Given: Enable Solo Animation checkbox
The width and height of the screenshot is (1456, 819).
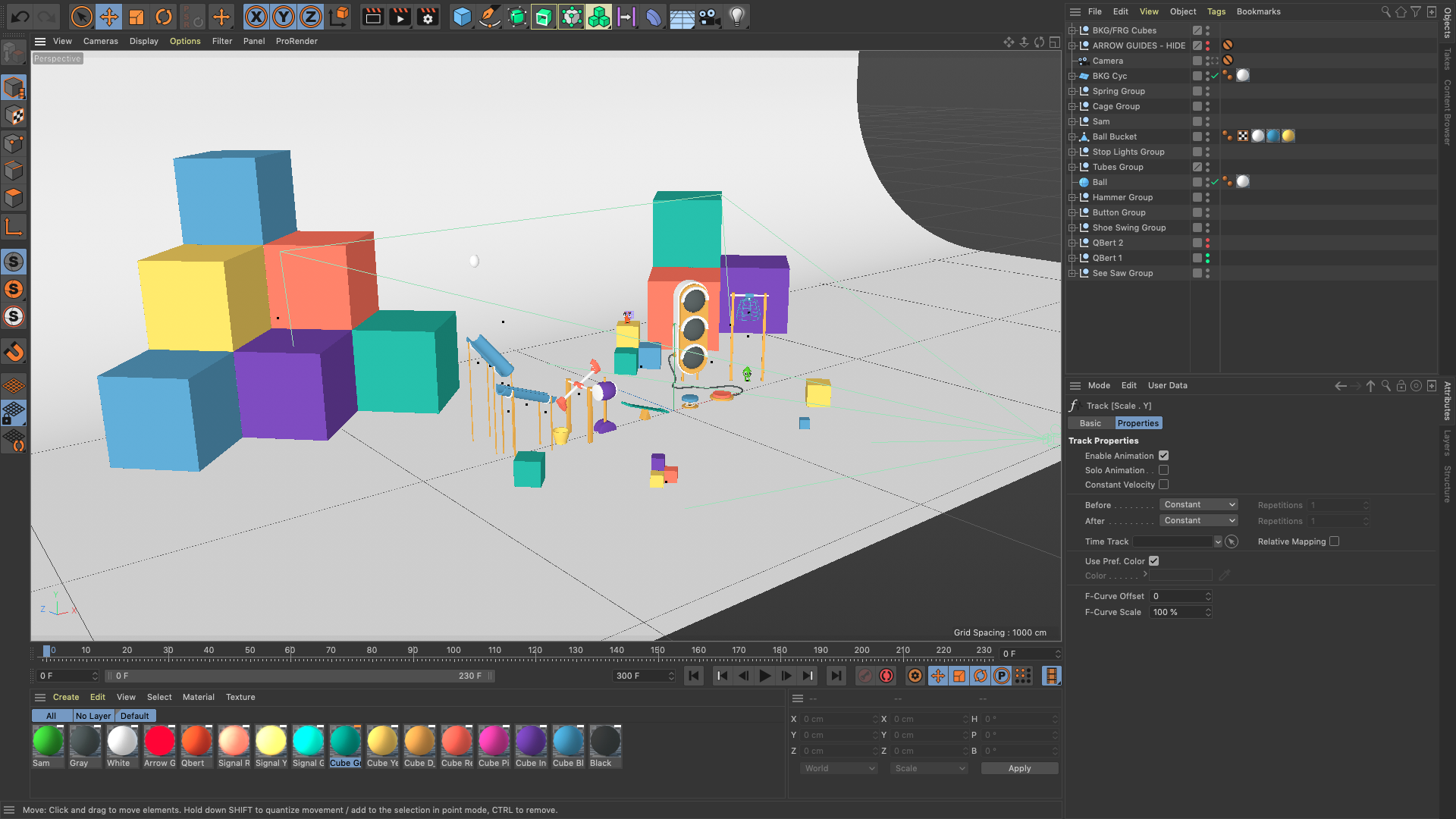Looking at the screenshot, I should (x=1163, y=470).
